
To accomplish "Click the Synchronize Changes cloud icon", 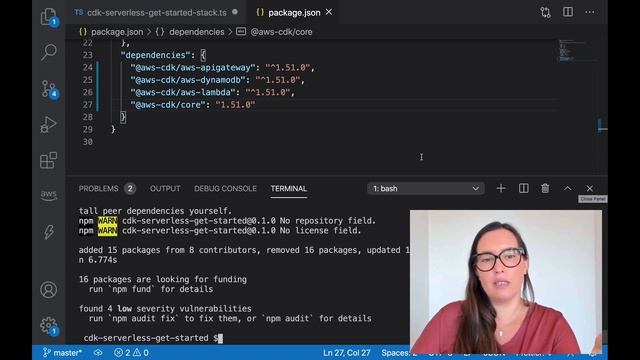I will [98, 353].
